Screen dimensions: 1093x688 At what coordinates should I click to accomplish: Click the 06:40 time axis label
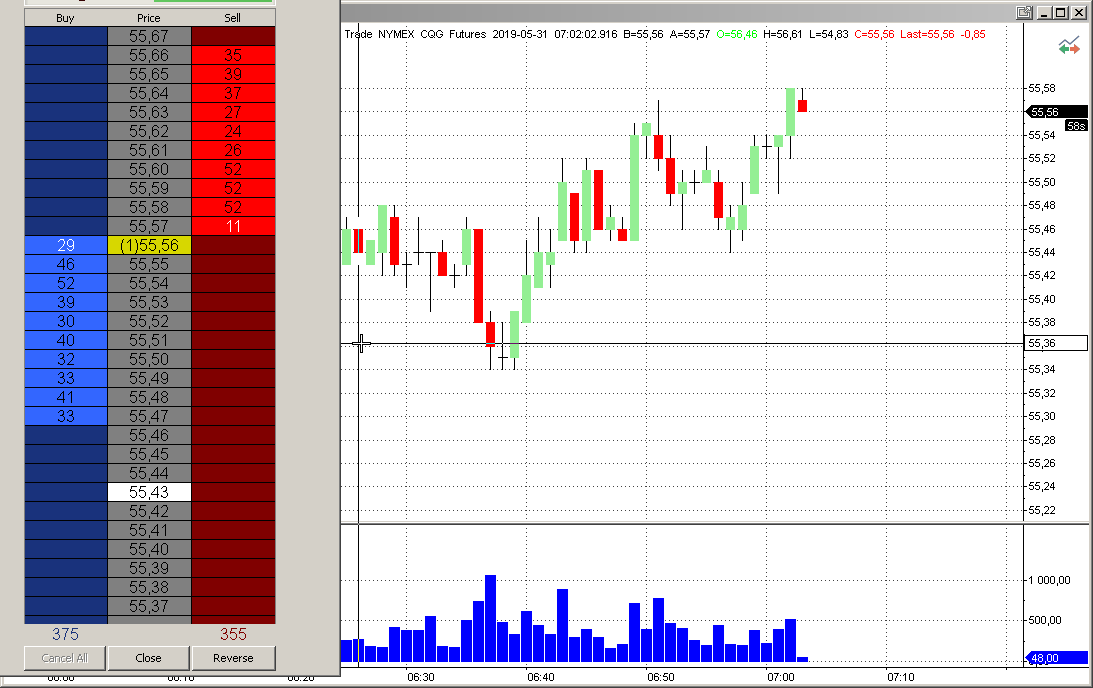point(541,677)
